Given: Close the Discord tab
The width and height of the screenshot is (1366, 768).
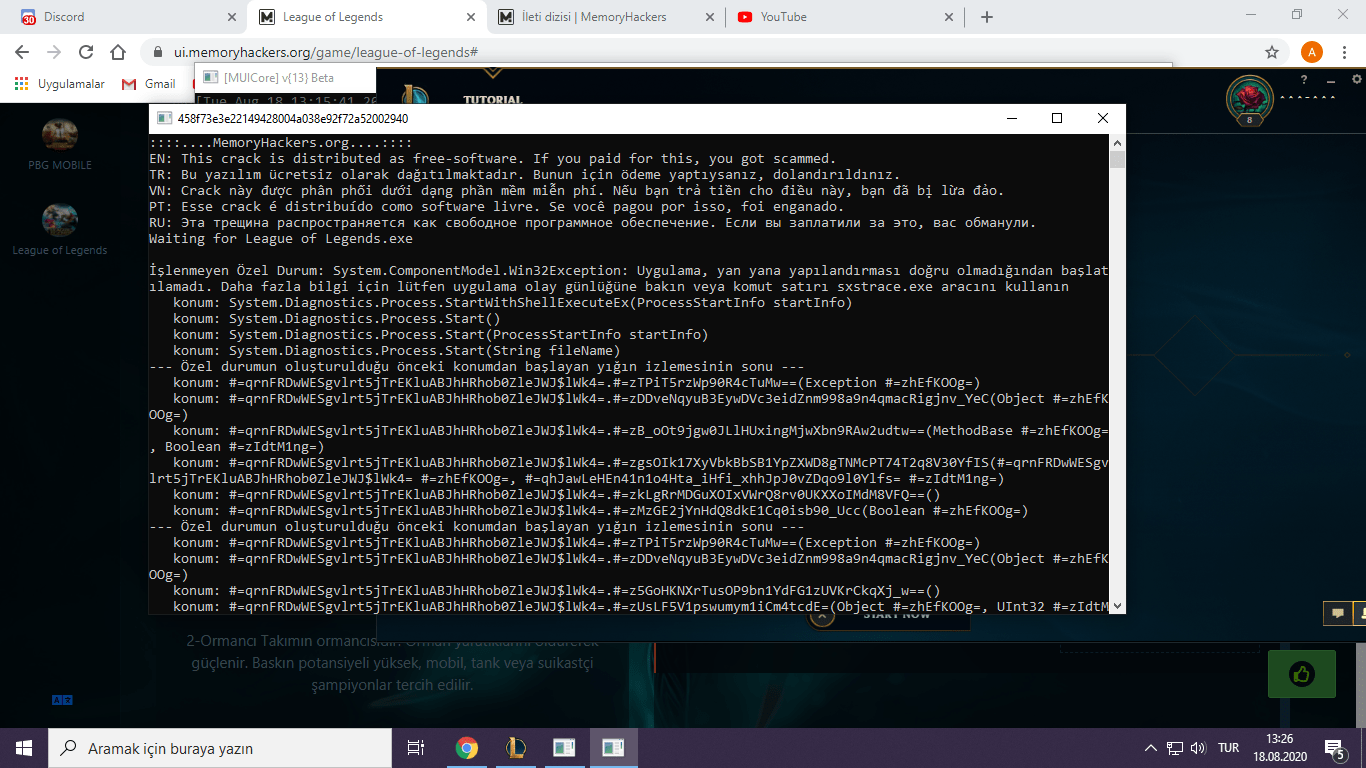Looking at the screenshot, I should tap(232, 17).
